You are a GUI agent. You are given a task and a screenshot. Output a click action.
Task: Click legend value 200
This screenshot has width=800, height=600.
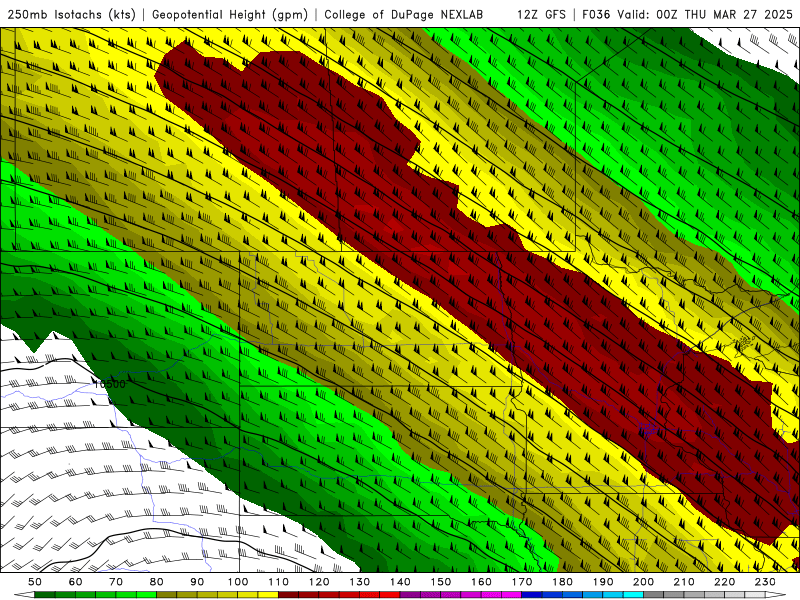pyautogui.click(x=643, y=582)
